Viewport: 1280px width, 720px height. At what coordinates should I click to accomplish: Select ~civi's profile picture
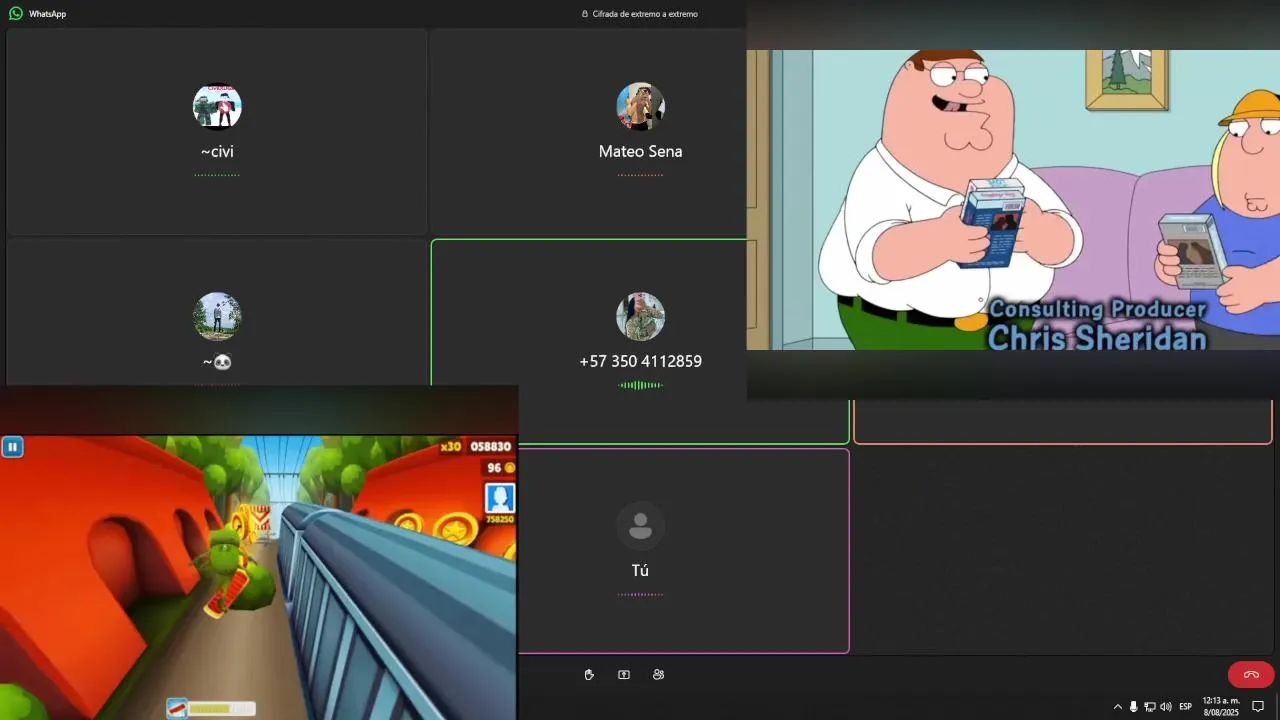(217, 106)
